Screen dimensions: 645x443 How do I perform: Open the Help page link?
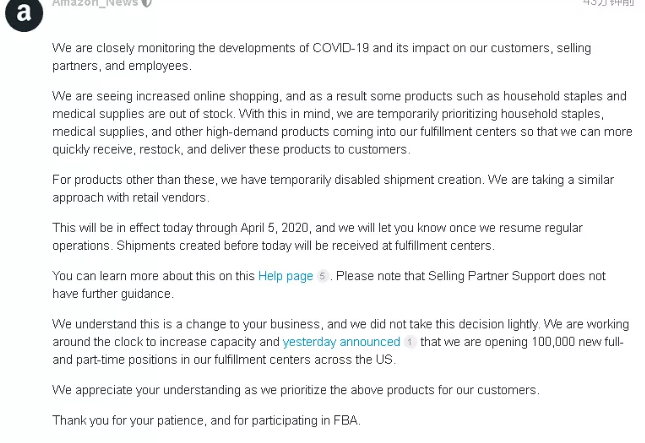pyautogui.click(x=285, y=276)
